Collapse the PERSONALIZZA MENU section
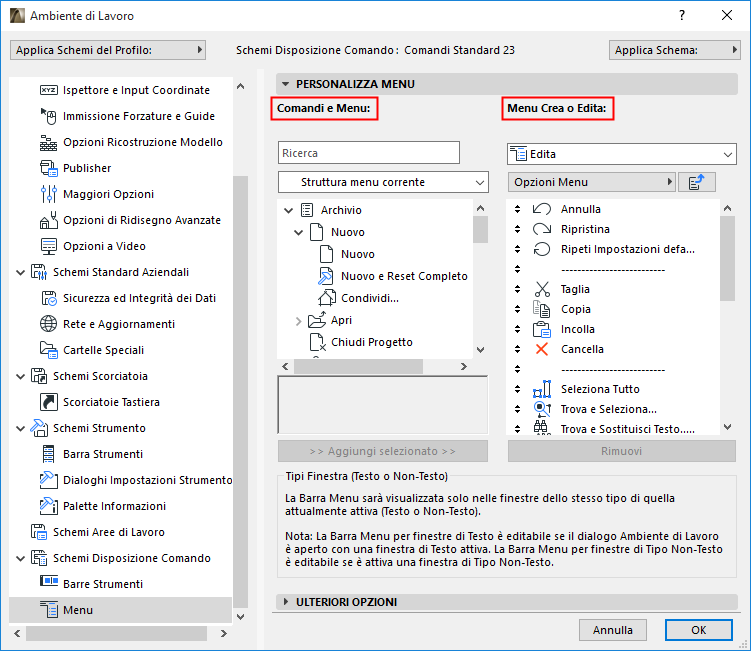The image size is (751, 651). click(x=285, y=84)
